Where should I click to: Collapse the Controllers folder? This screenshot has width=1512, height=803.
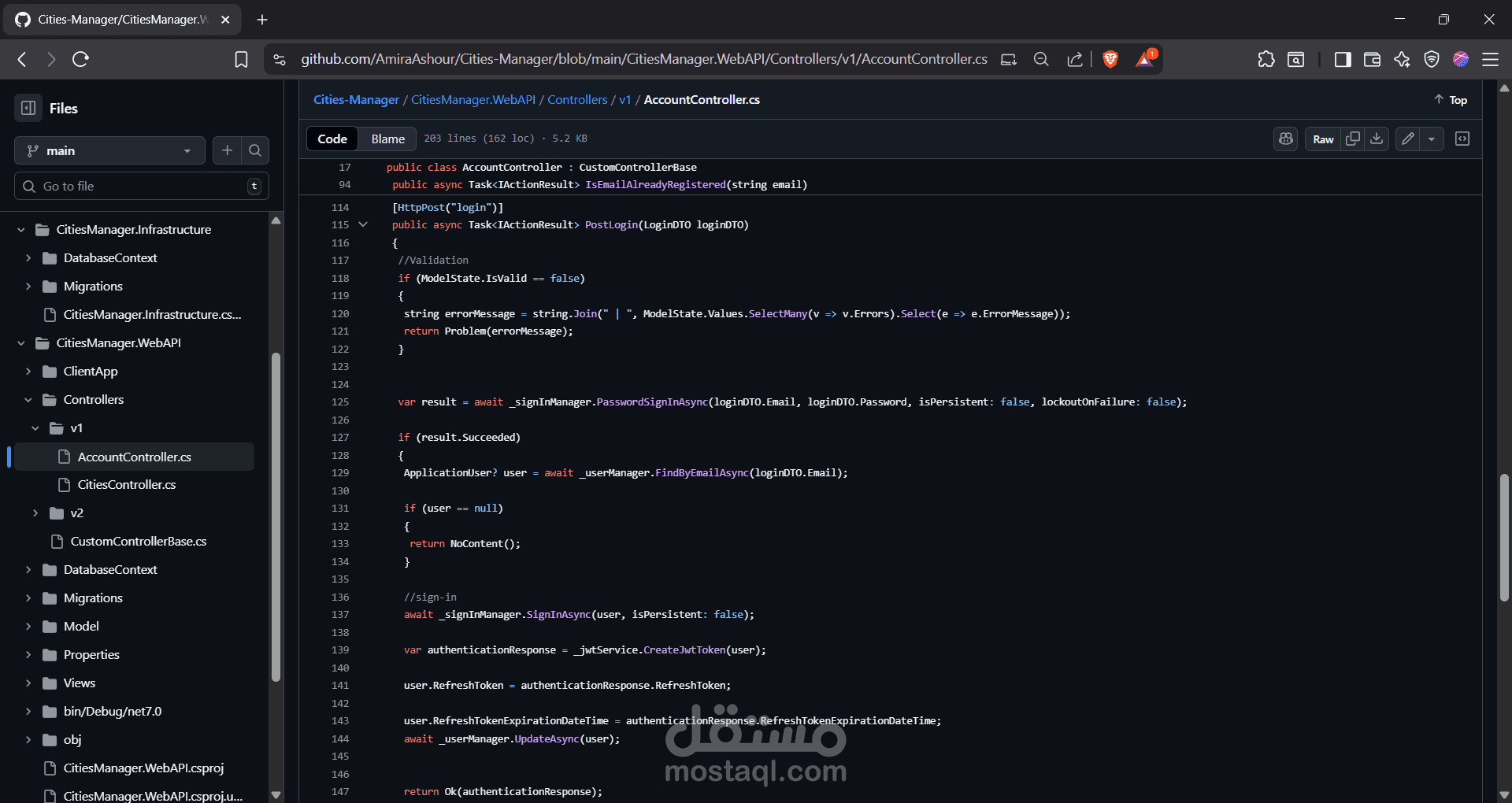tap(28, 400)
